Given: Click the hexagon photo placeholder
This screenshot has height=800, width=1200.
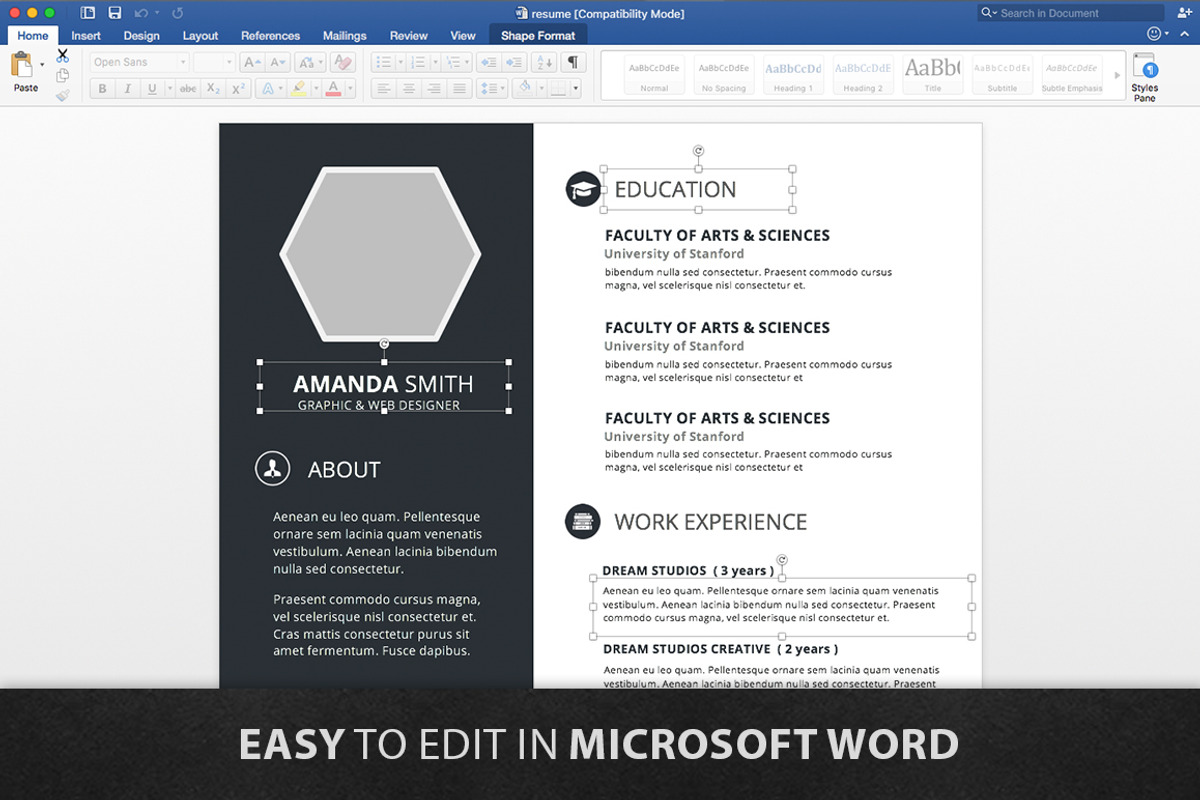Looking at the screenshot, I should point(380,254).
